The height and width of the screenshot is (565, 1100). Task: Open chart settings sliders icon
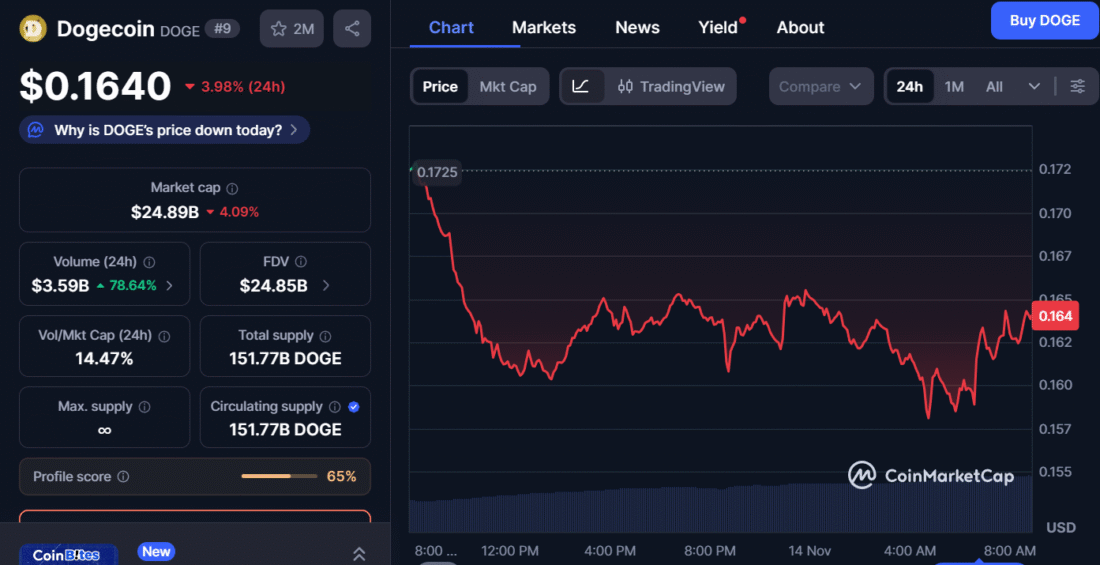click(x=1078, y=86)
